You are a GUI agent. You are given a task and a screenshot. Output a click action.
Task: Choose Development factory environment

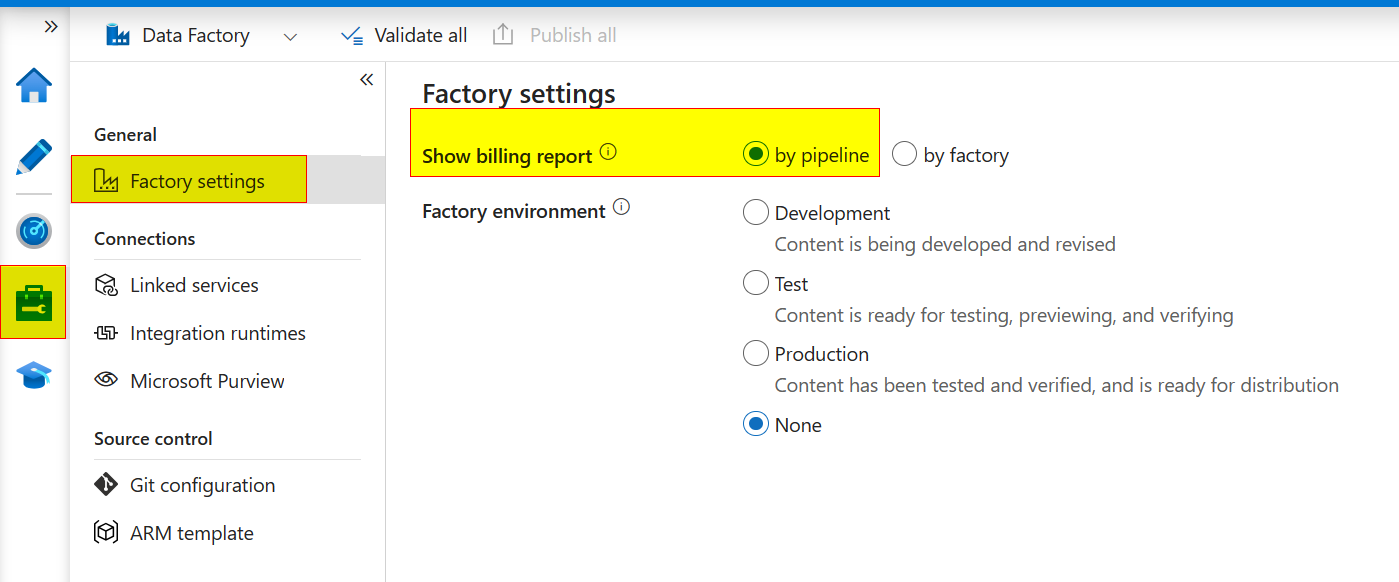tap(756, 212)
